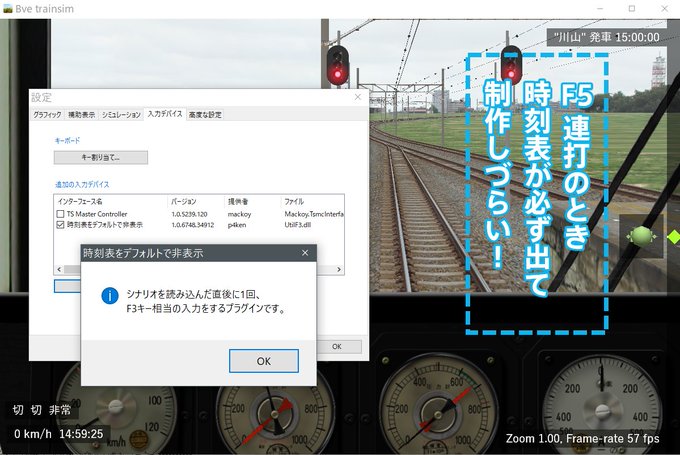Click version 1.0.6748.34912 cell

point(193,225)
